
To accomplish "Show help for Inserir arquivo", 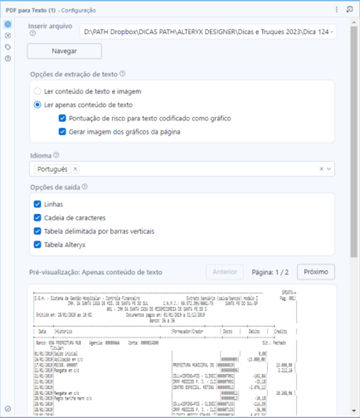I will coord(32,33).
